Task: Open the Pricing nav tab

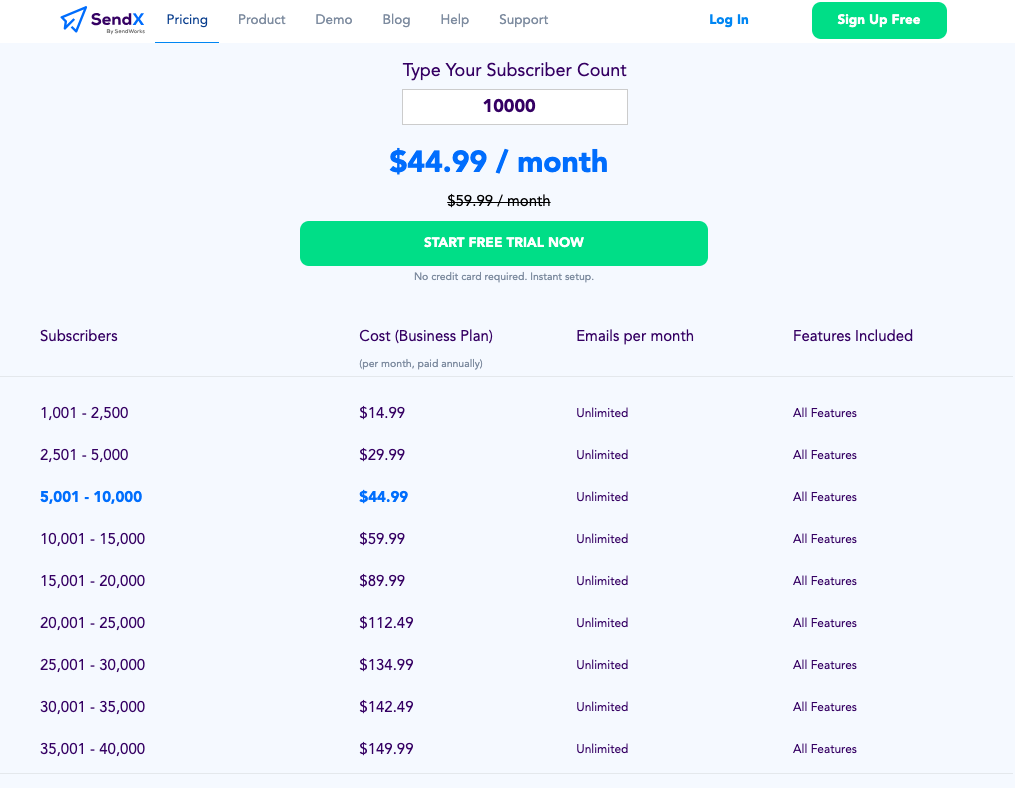Action: (187, 20)
